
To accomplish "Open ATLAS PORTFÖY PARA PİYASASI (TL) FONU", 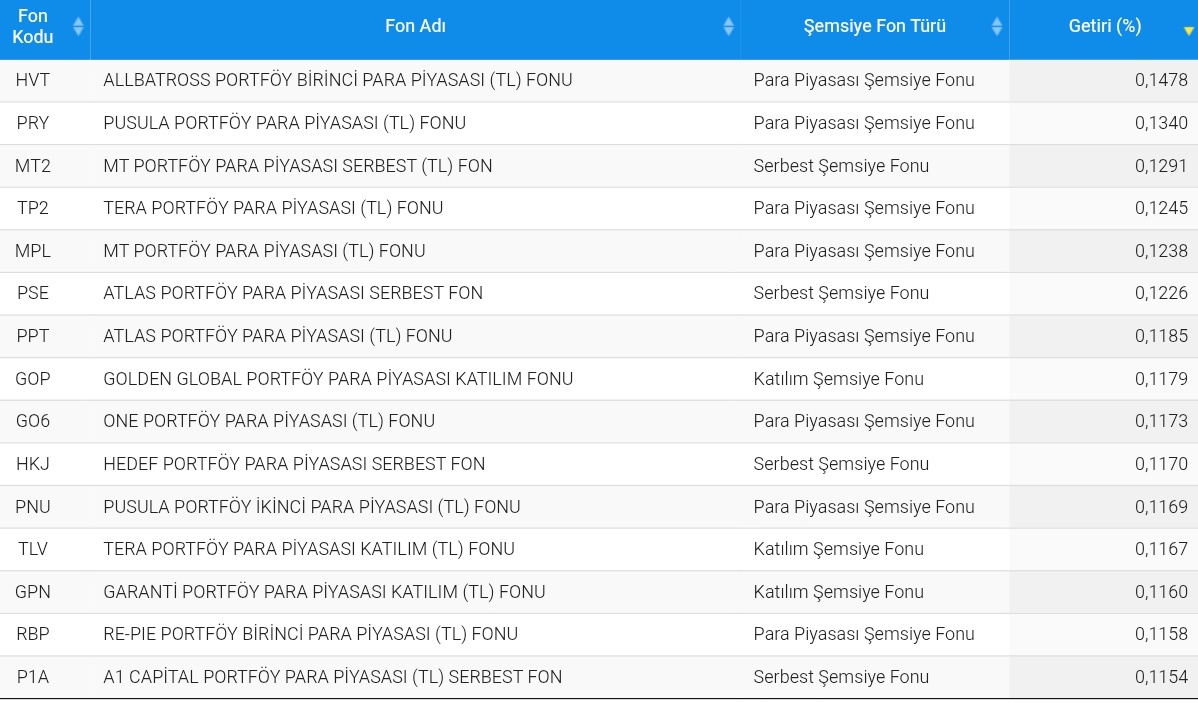I will (x=277, y=335).
